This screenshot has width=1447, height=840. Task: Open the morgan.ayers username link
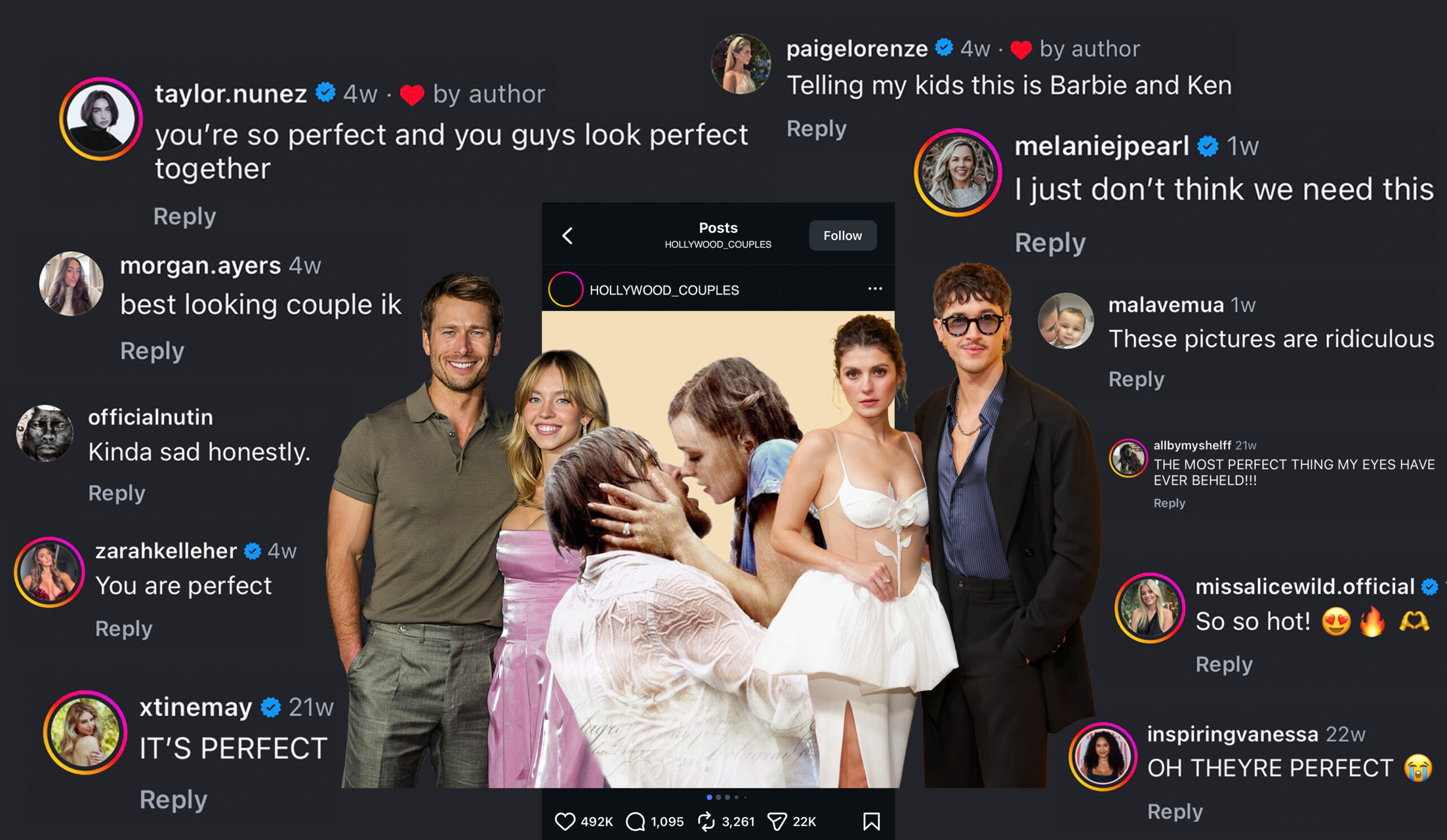click(x=201, y=266)
